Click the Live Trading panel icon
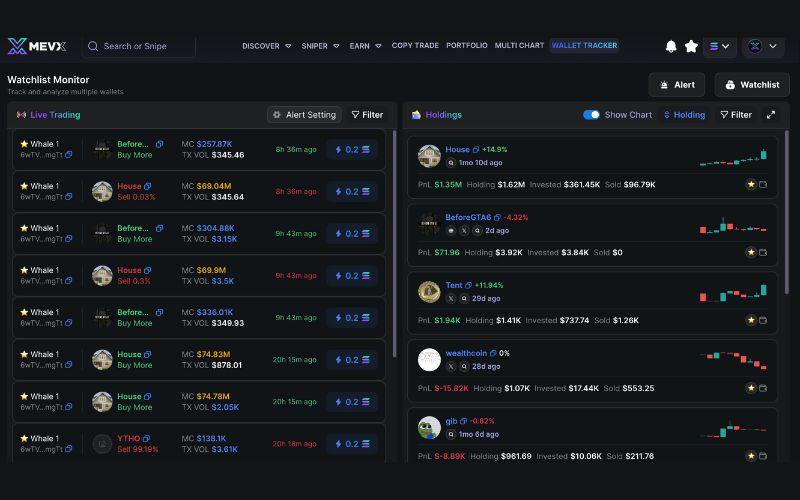Viewport: 800px width, 500px height. point(21,115)
